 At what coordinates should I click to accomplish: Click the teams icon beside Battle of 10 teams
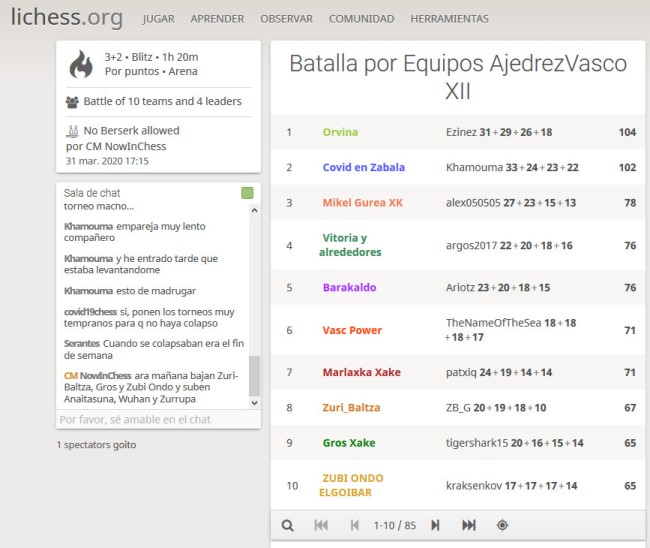(72, 101)
